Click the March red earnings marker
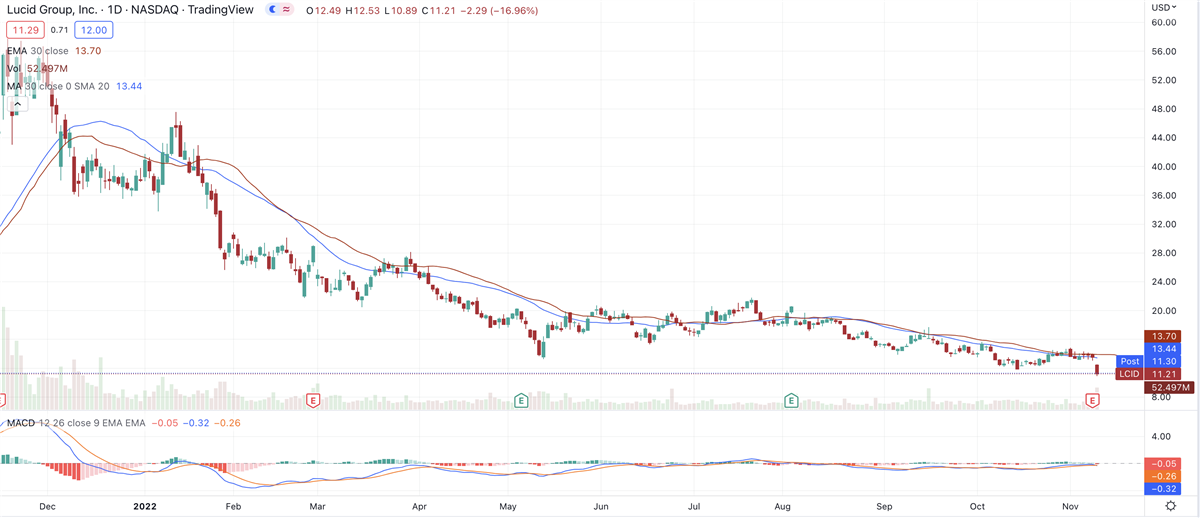1200x518 pixels. click(314, 400)
